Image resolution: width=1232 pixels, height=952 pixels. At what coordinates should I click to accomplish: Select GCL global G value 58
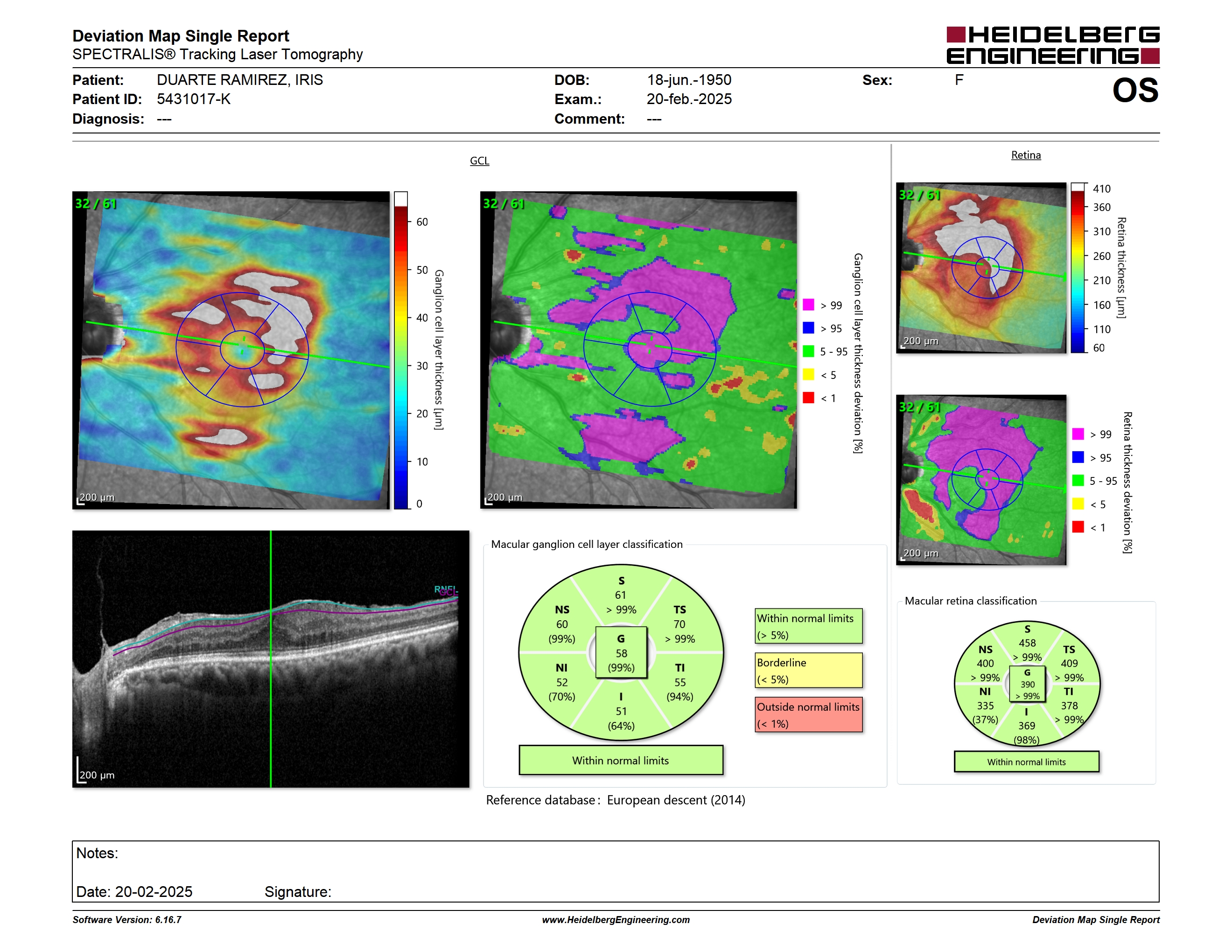tap(621, 653)
